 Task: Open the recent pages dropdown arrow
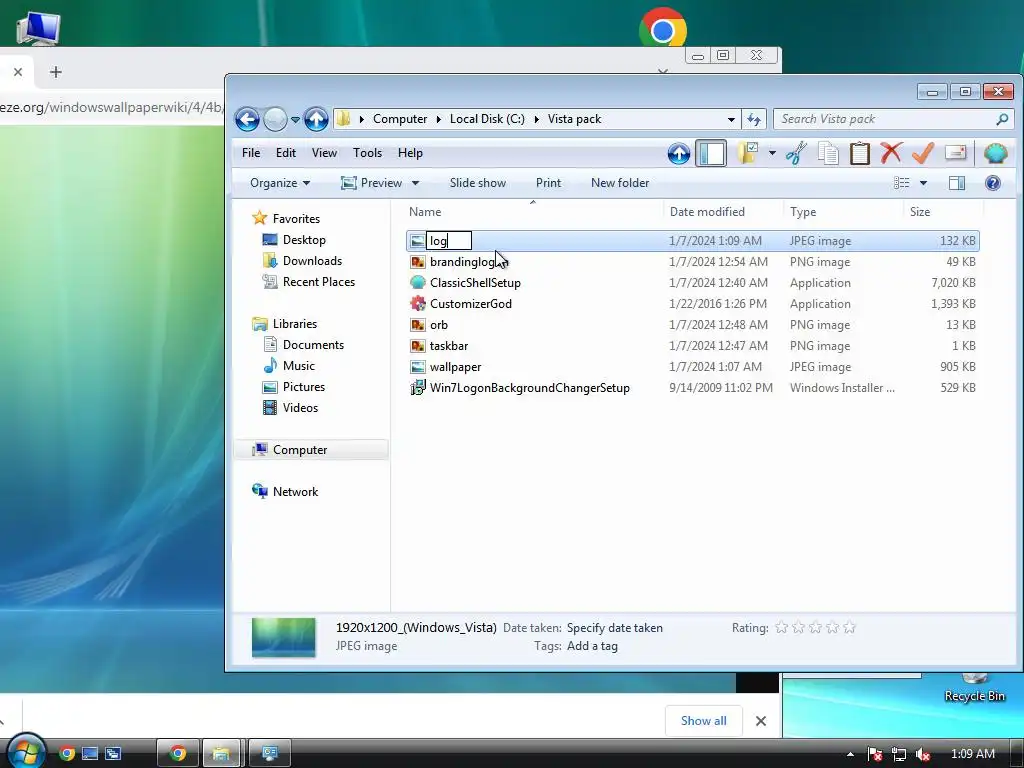pos(295,120)
